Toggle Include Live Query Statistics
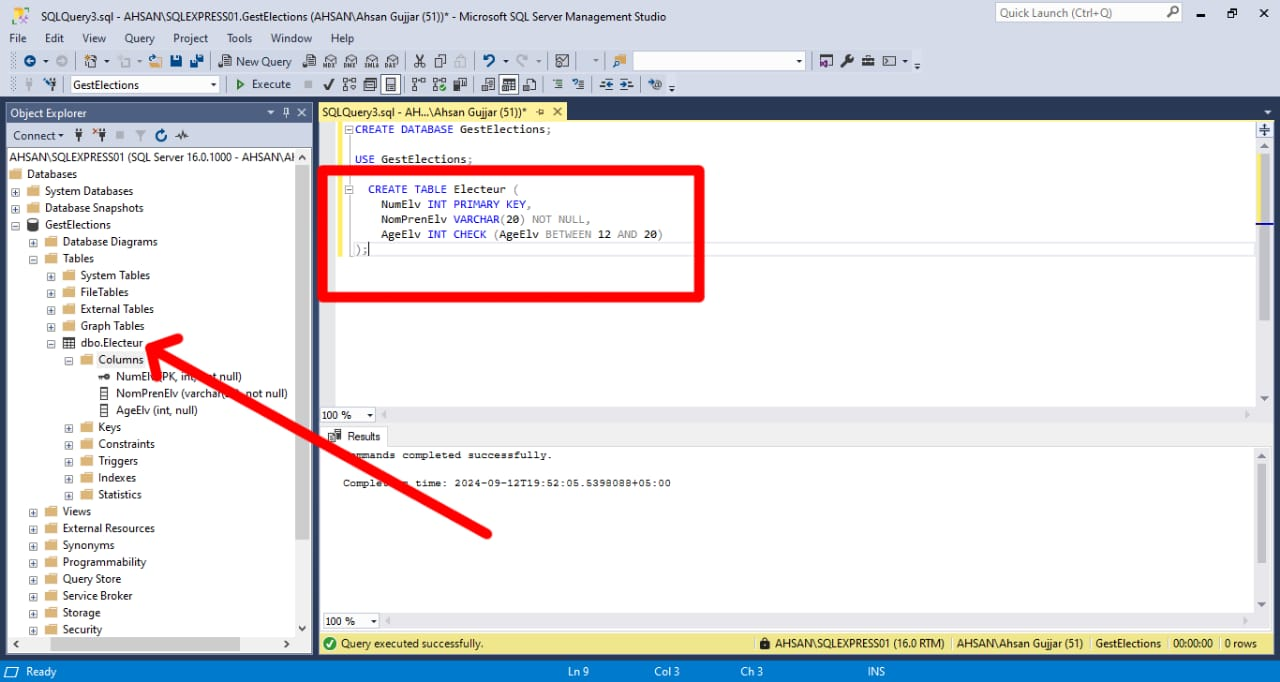This screenshot has height=682, width=1280. (439, 84)
